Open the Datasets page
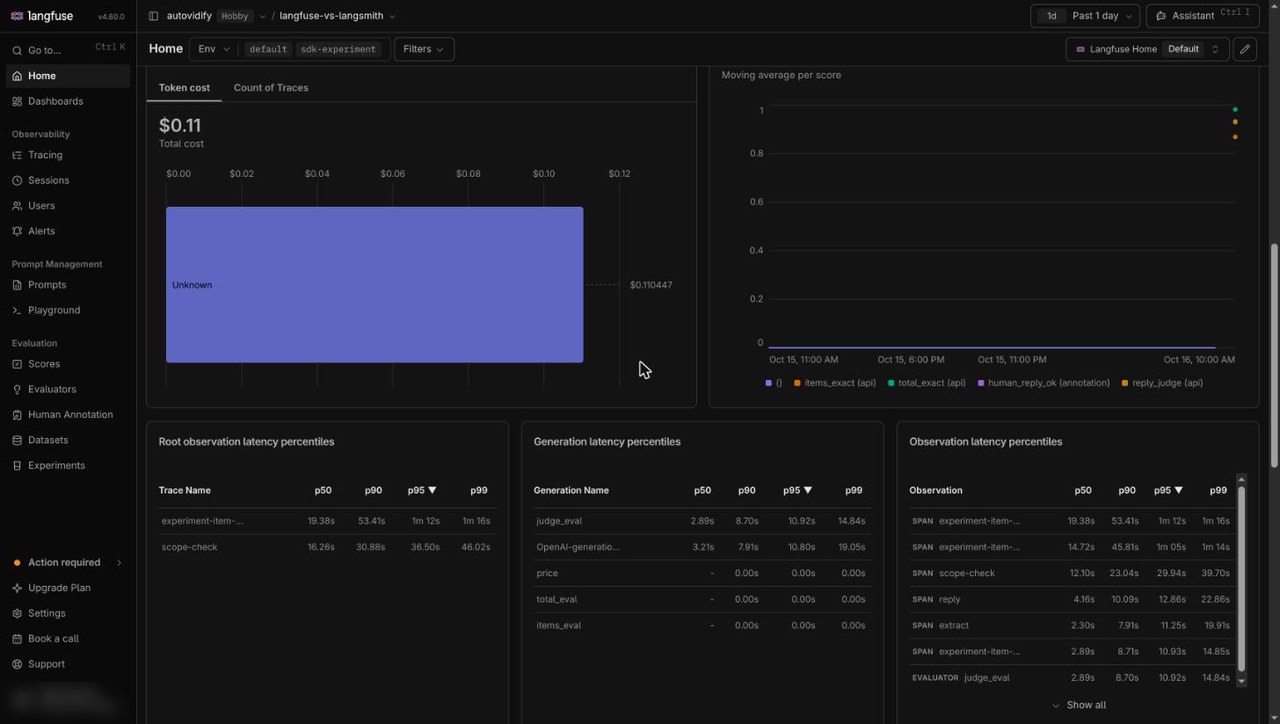The height and width of the screenshot is (724, 1280). [68, 440]
